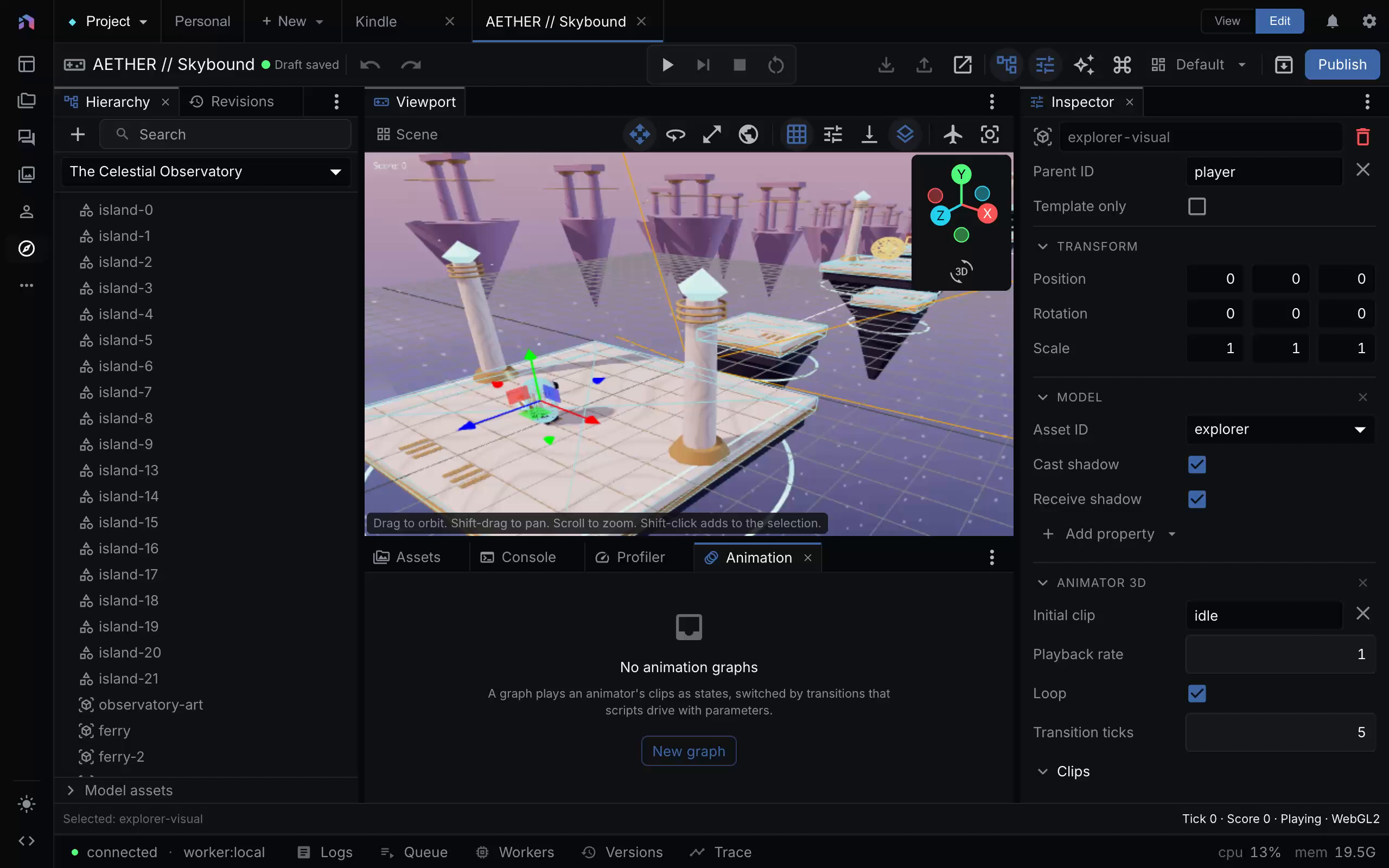Uncheck Receive shadow
The height and width of the screenshot is (868, 1389).
point(1197,499)
